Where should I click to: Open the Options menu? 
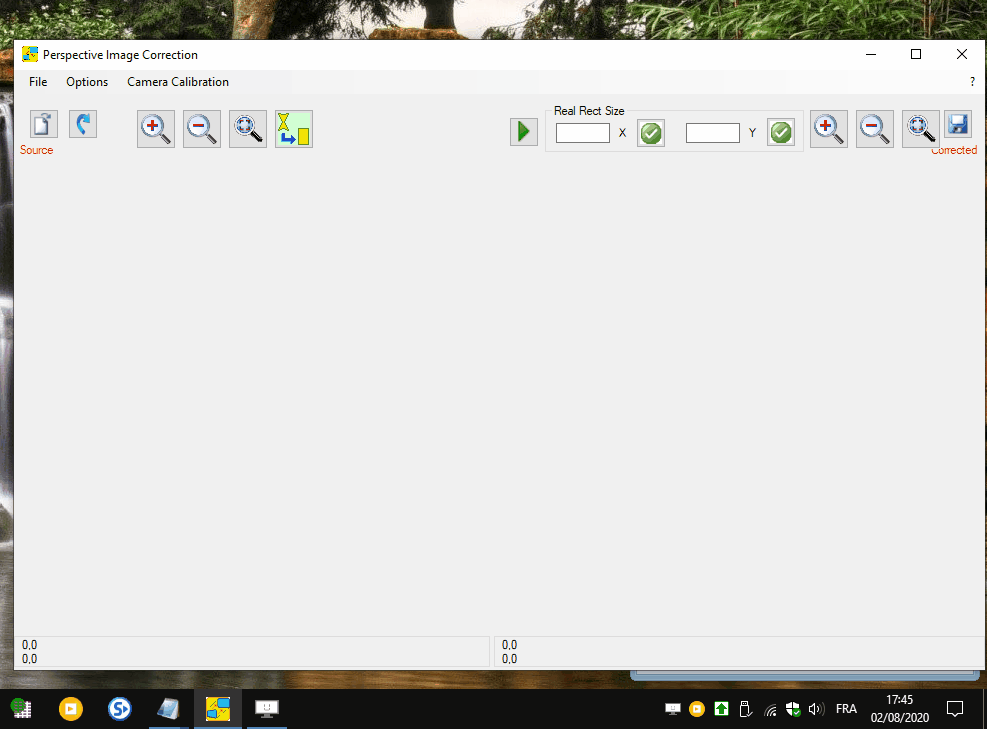click(x=87, y=82)
